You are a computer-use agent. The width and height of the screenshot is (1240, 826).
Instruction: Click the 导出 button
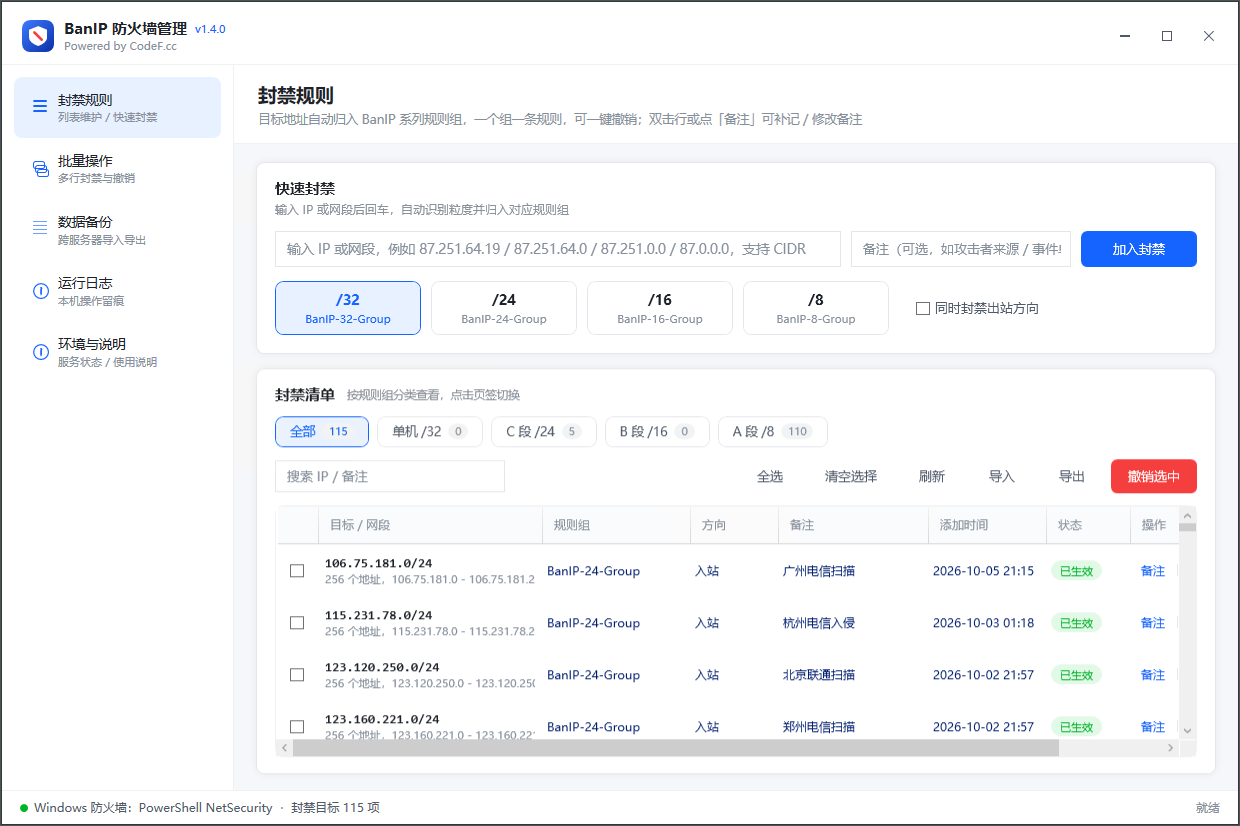coord(1072,476)
